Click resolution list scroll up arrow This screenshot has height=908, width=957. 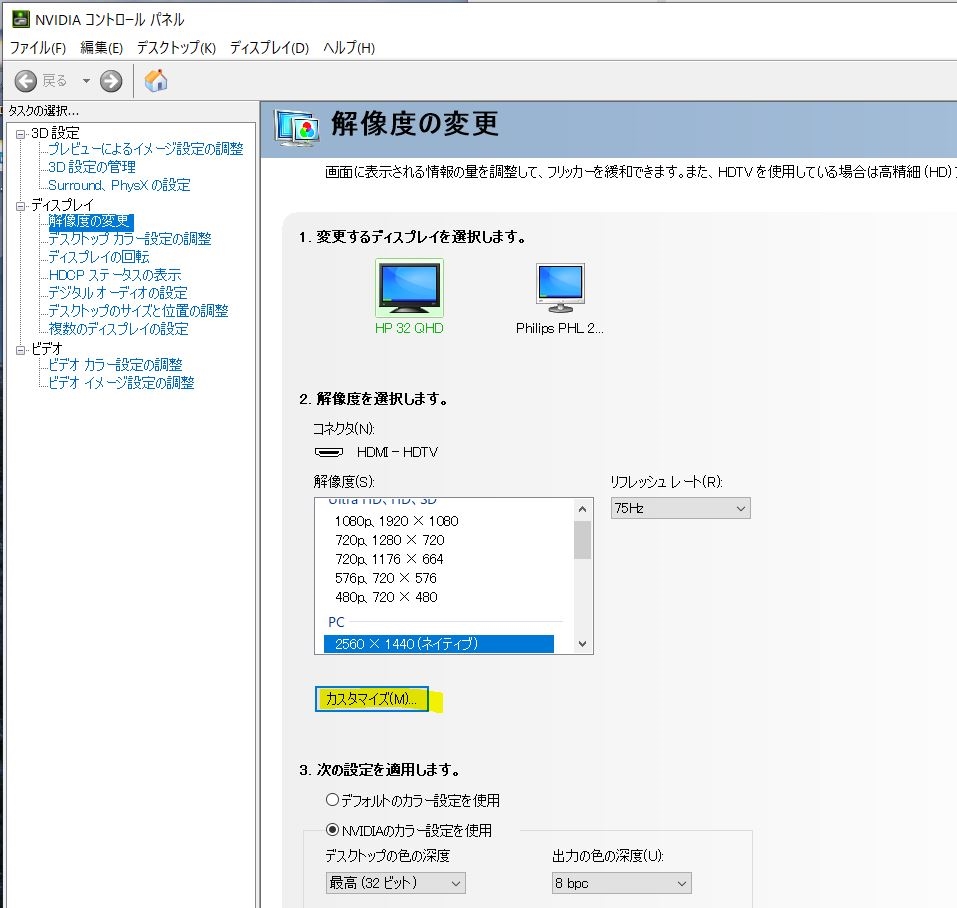point(582,509)
